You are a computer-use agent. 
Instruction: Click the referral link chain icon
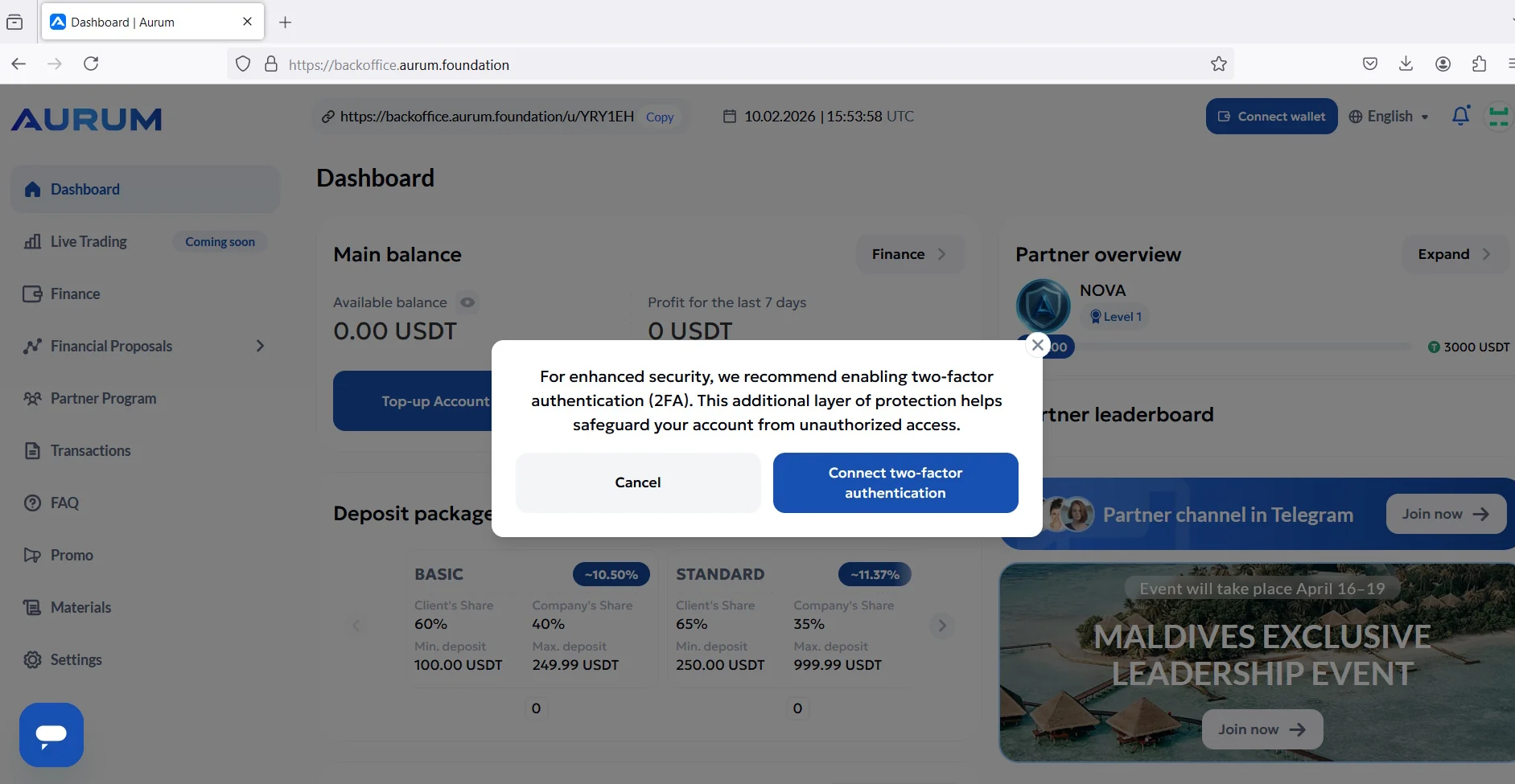click(328, 117)
